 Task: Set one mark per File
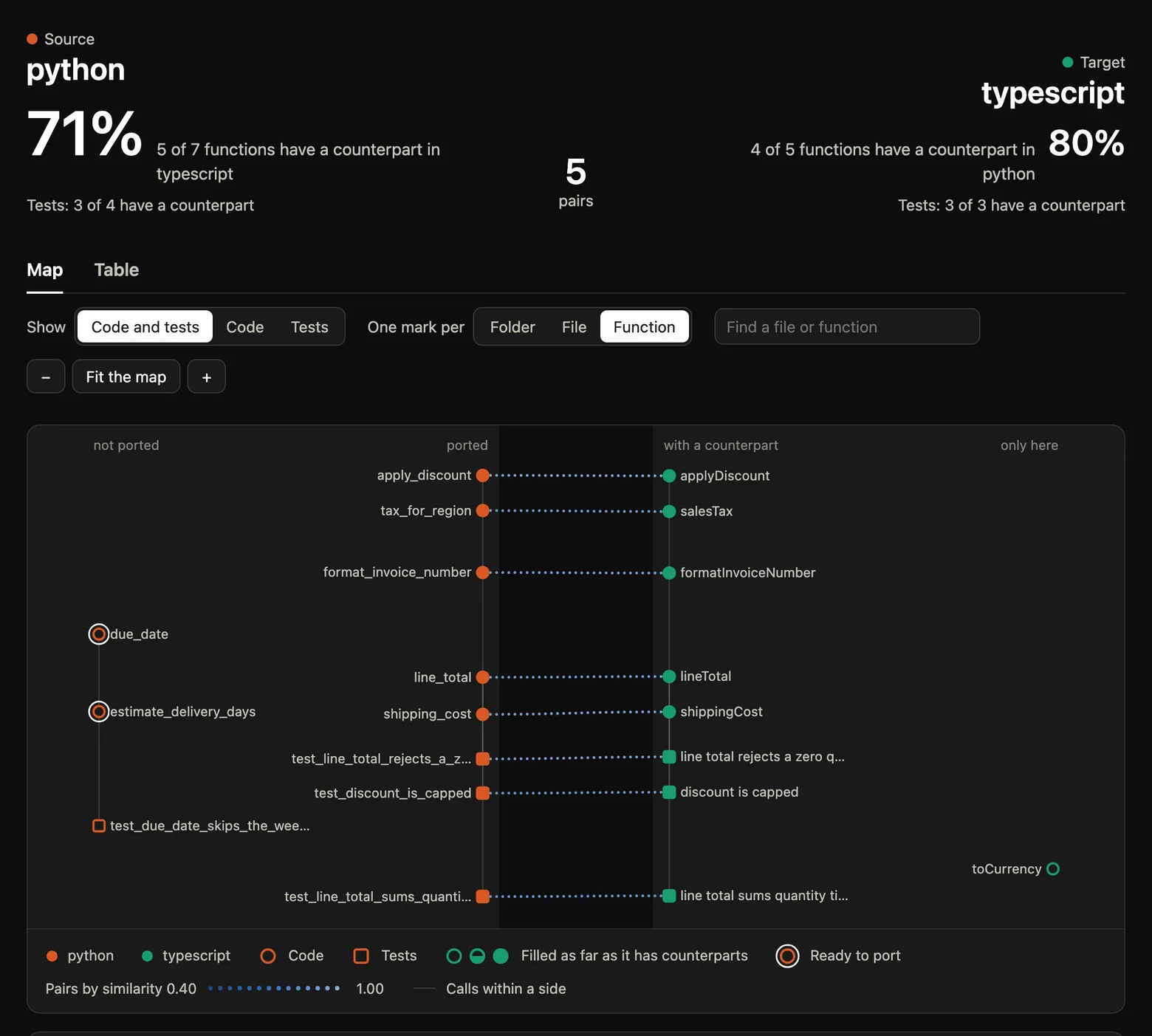(x=574, y=326)
